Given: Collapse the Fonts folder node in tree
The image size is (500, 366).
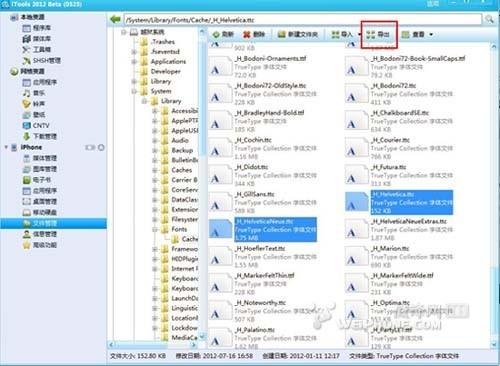Looking at the screenshot, I should (155, 229).
